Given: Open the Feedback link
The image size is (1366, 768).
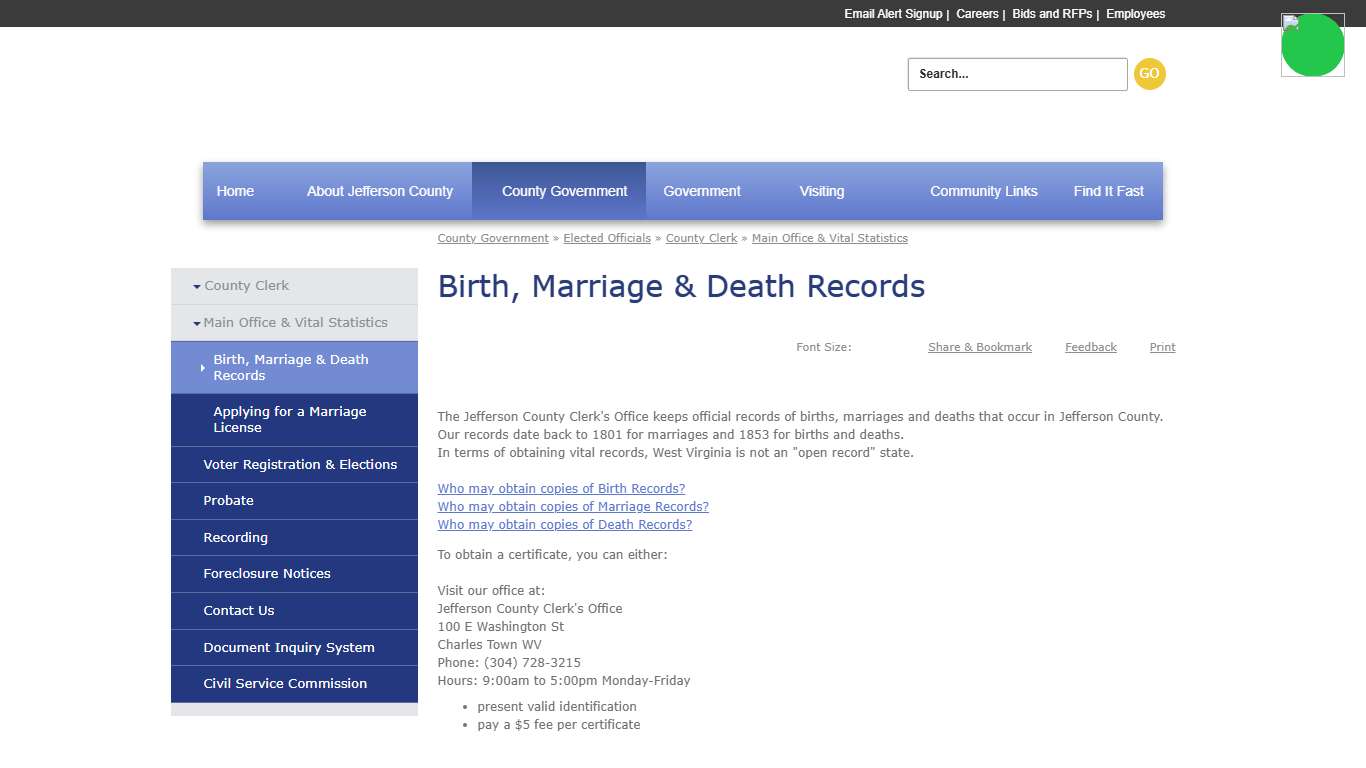Looking at the screenshot, I should click(1090, 347).
